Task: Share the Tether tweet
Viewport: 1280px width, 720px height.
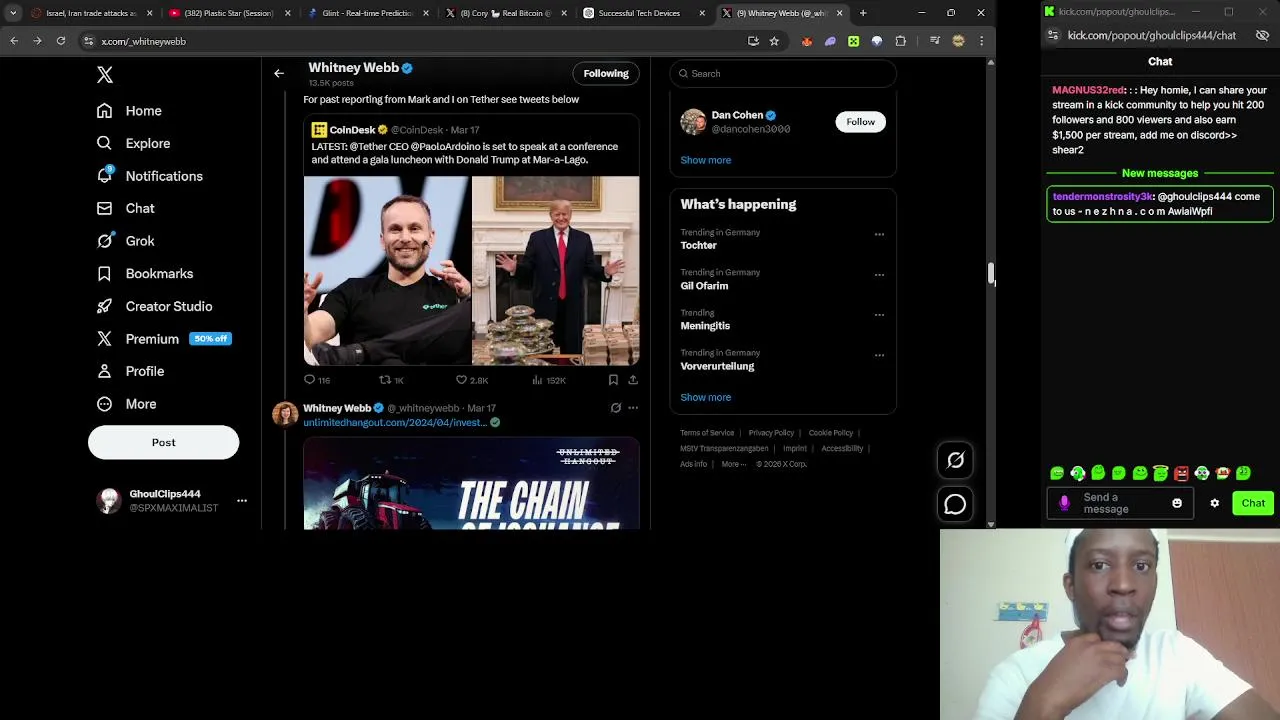Action: coord(633,380)
